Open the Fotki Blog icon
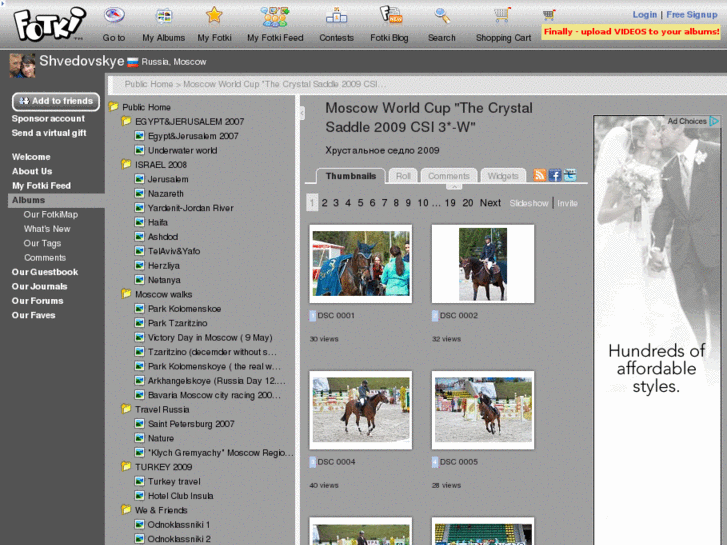727x545 pixels. click(391, 14)
